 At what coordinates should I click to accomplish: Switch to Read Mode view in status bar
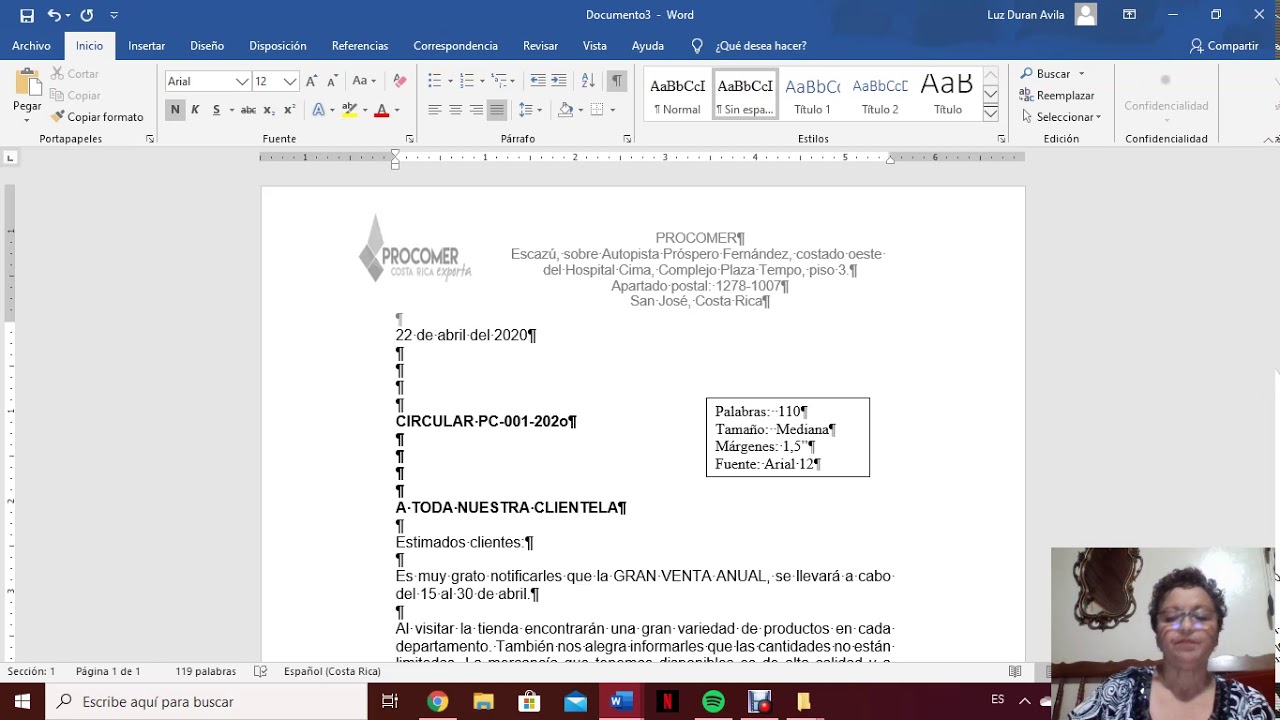[1015, 672]
